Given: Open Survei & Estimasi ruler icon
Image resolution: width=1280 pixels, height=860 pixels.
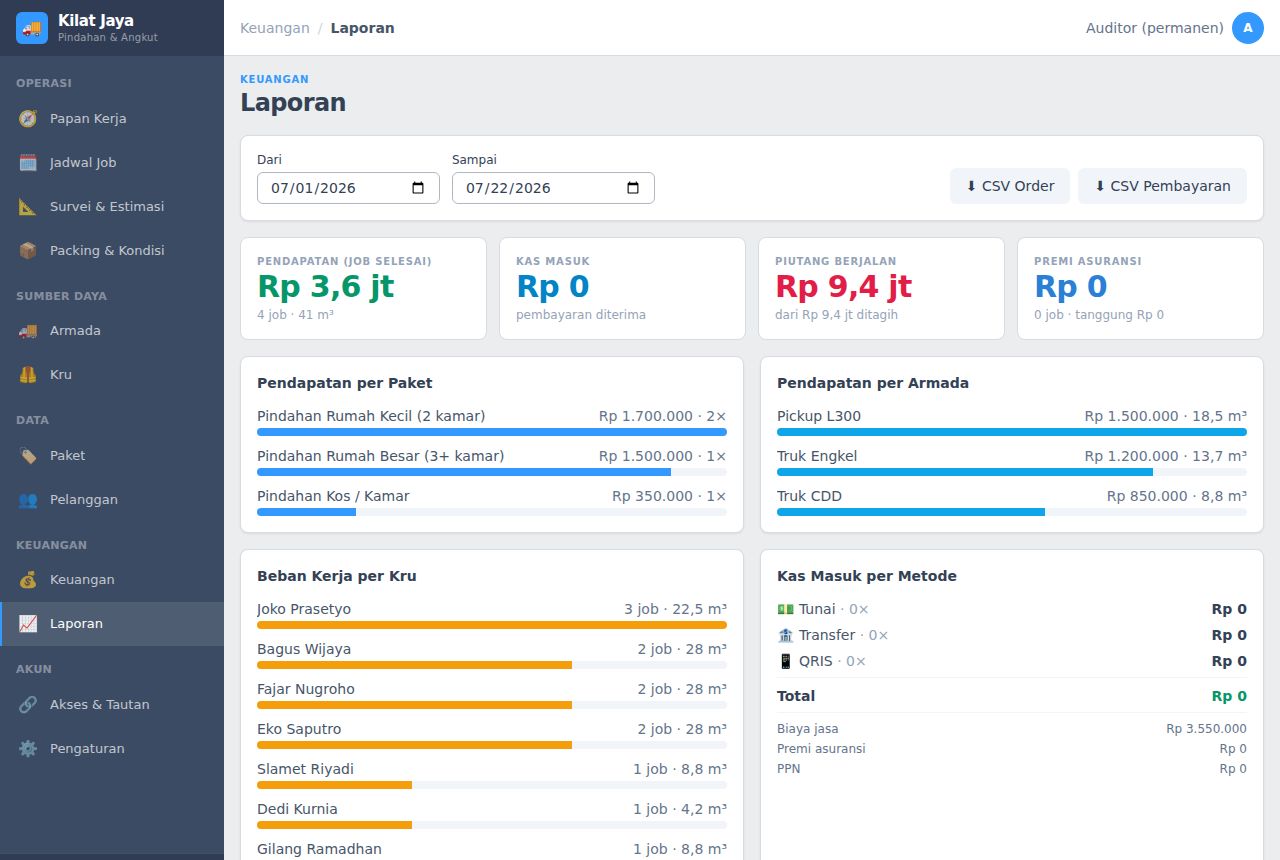Looking at the screenshot, I should [28, 207].
